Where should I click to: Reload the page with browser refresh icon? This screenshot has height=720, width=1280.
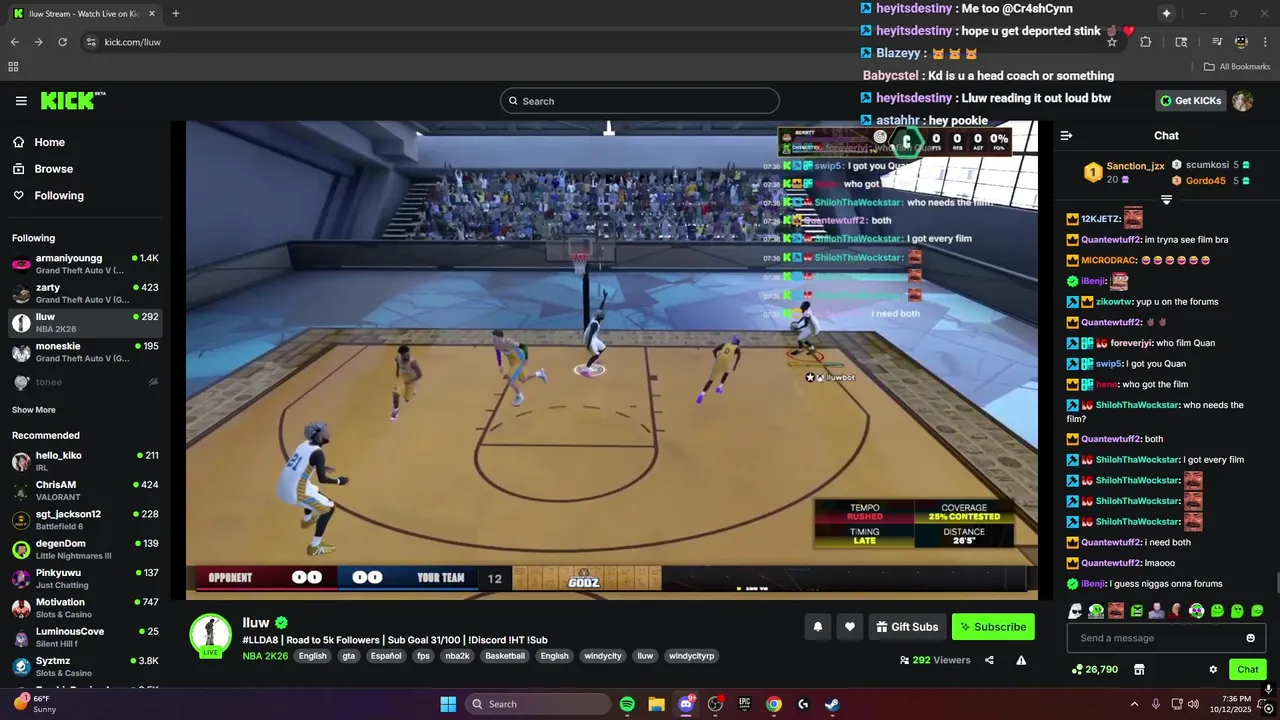tap(62, 42)
